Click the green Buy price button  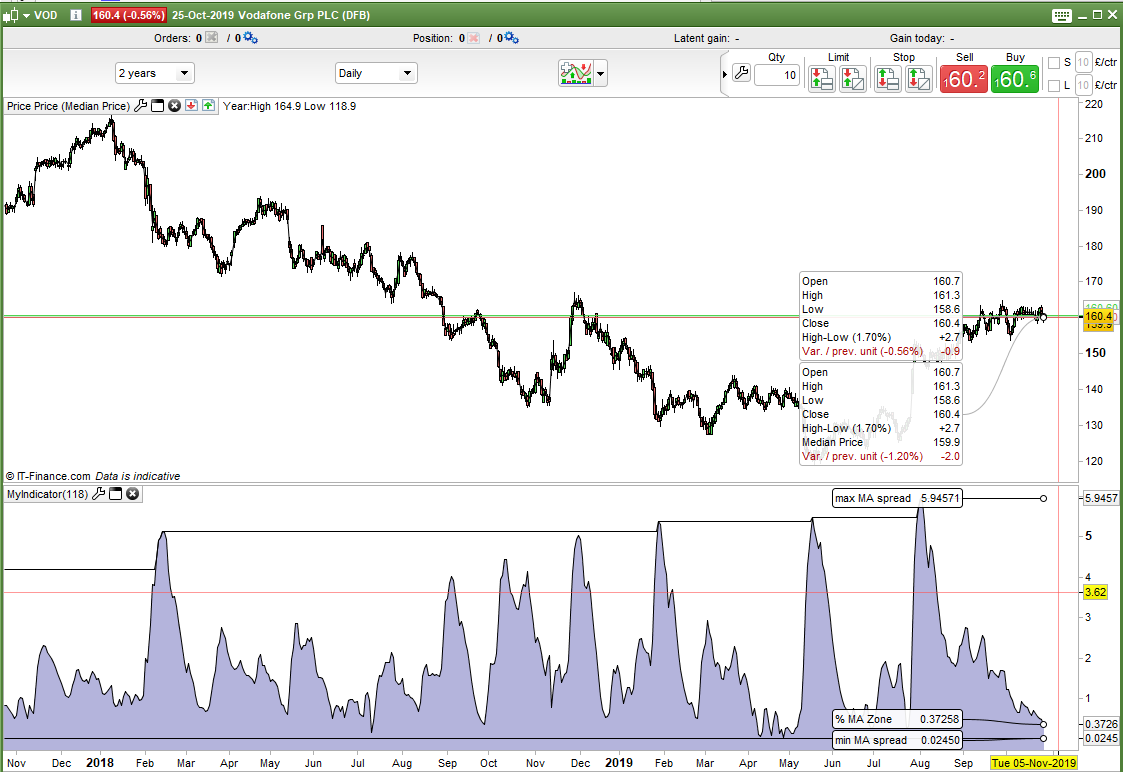[x=1015, y=79]
